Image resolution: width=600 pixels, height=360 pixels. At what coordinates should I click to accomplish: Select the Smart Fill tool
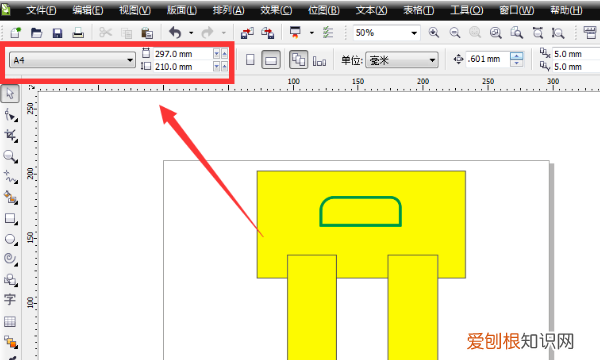click(x=10, y=198)
